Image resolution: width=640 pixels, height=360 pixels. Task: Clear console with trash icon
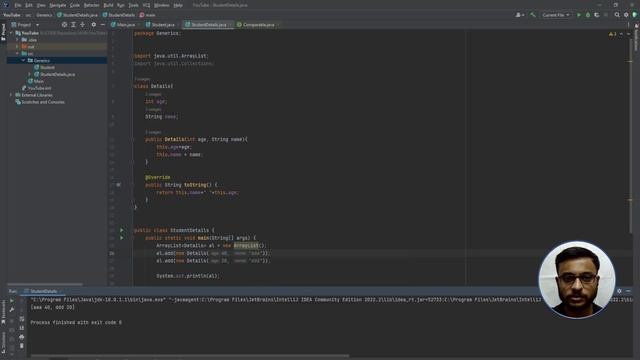[22, 346]
